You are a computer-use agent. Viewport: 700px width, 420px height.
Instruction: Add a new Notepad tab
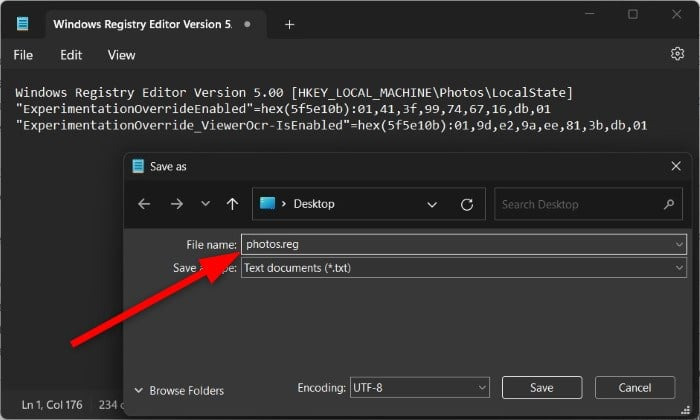(x=289, y=25)
